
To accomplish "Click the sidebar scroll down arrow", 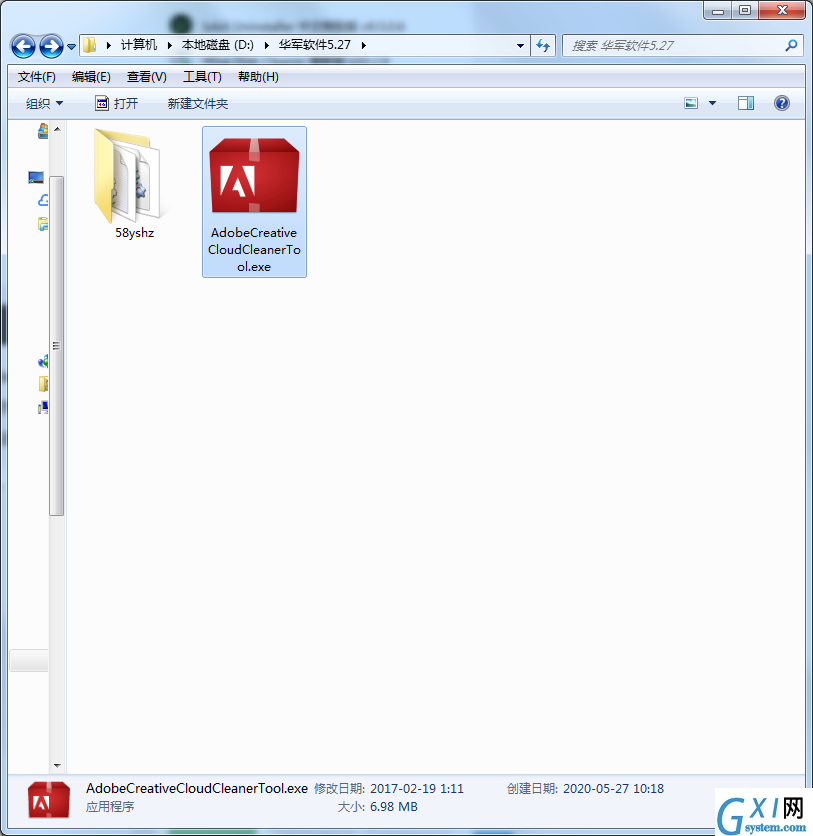I will tap(57, 766).
